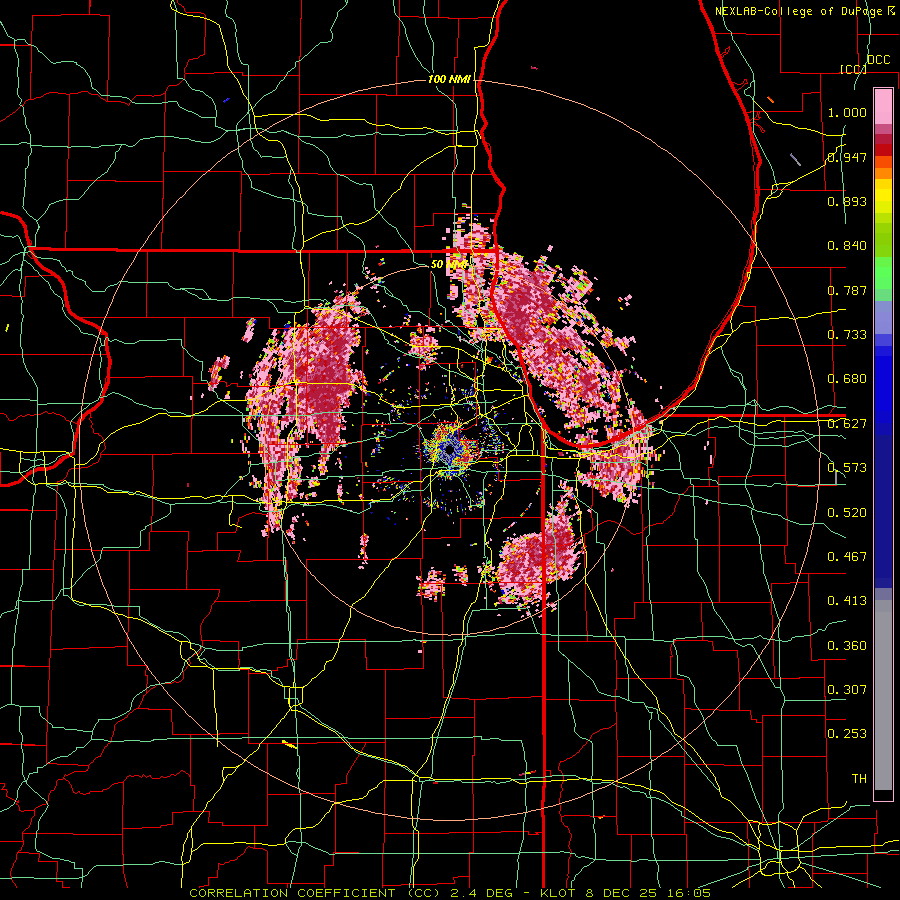This screenshot has width=900, height=900.
Task: Select the 0.520 legend value
Action: pos(847,513)
